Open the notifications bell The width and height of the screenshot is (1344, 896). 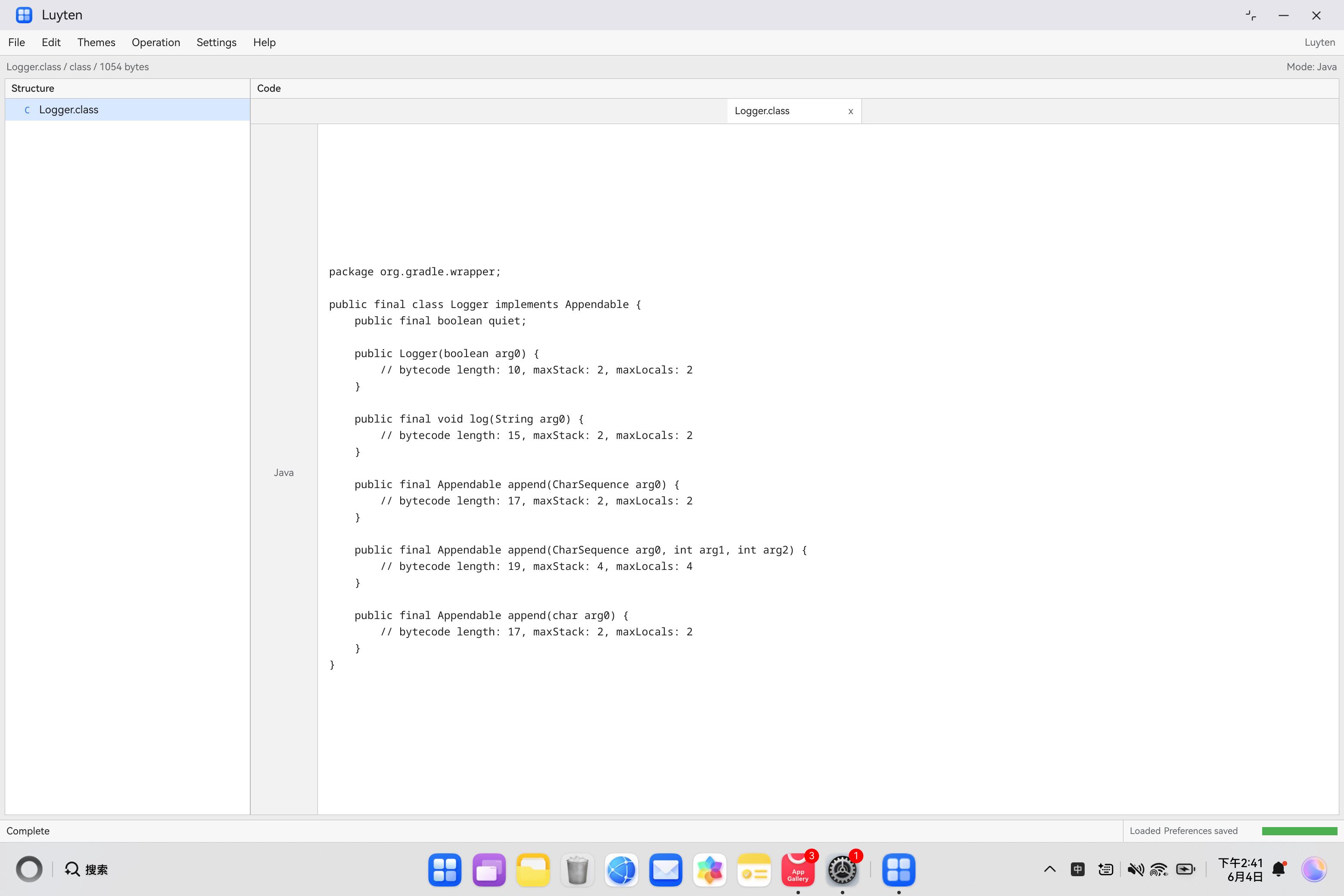(1279, 869)
